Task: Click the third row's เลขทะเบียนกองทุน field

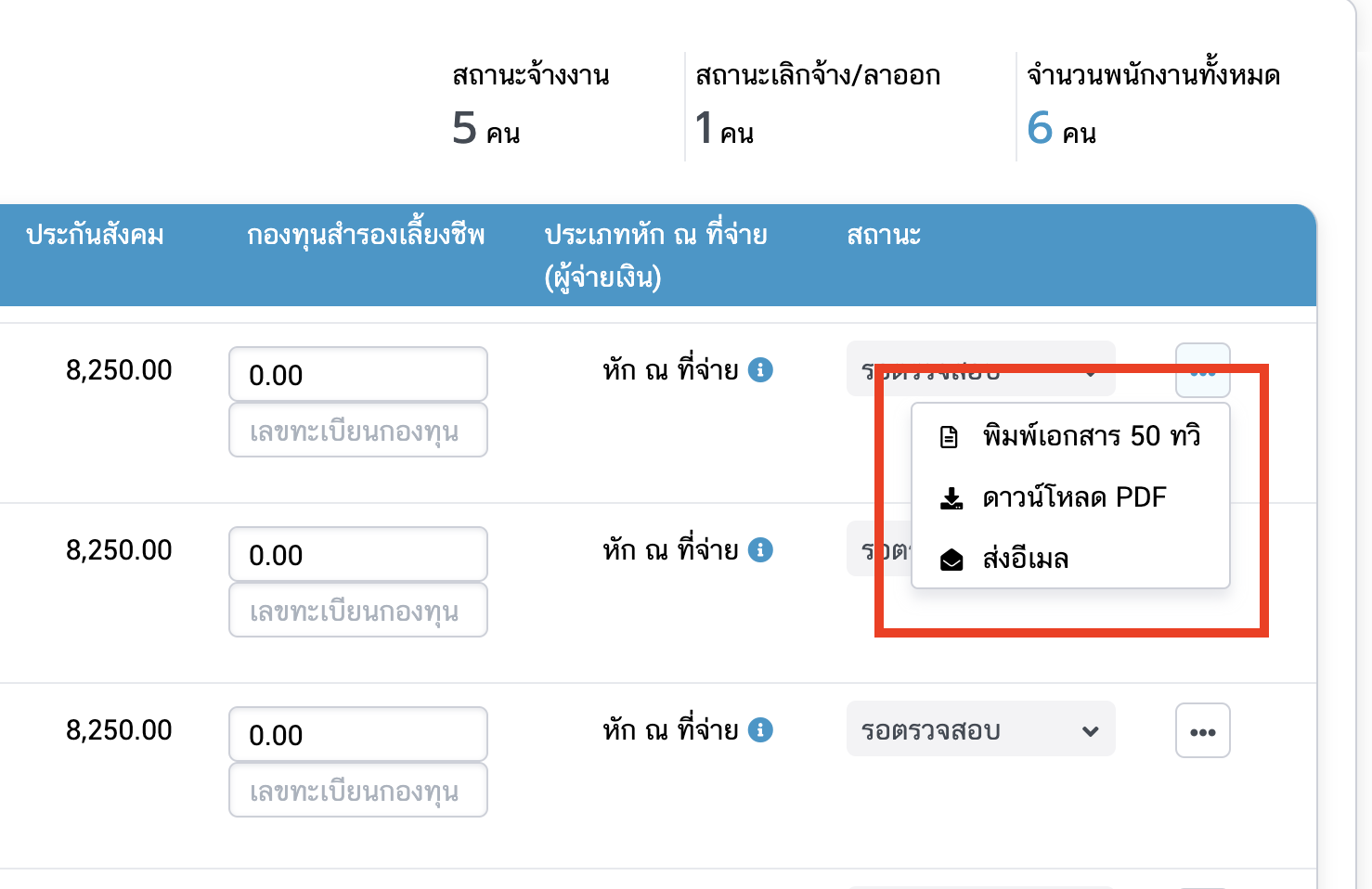Action: click(357, 791)
